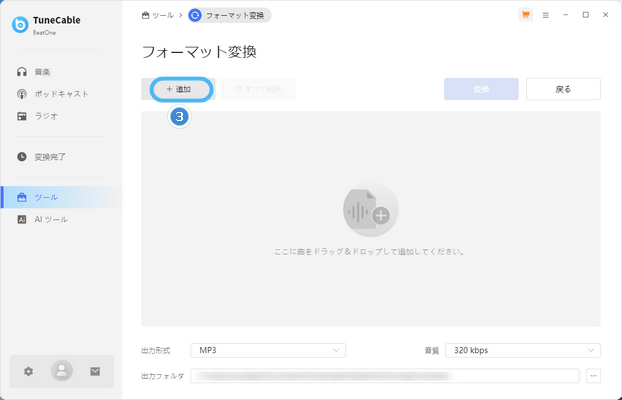
Task: Click the 戻る back button
Action: pyautogui.click(x=563, y=89)
